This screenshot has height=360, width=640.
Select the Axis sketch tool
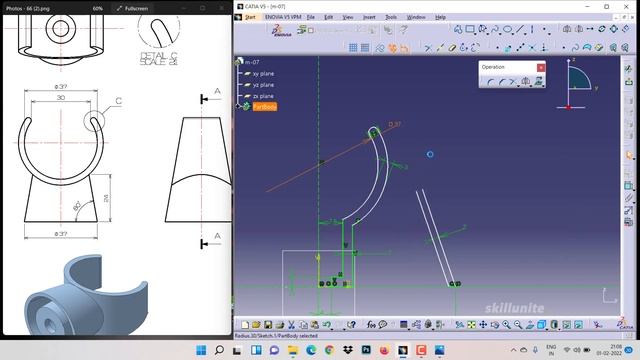pyautogui.click(x=532, y=29)
